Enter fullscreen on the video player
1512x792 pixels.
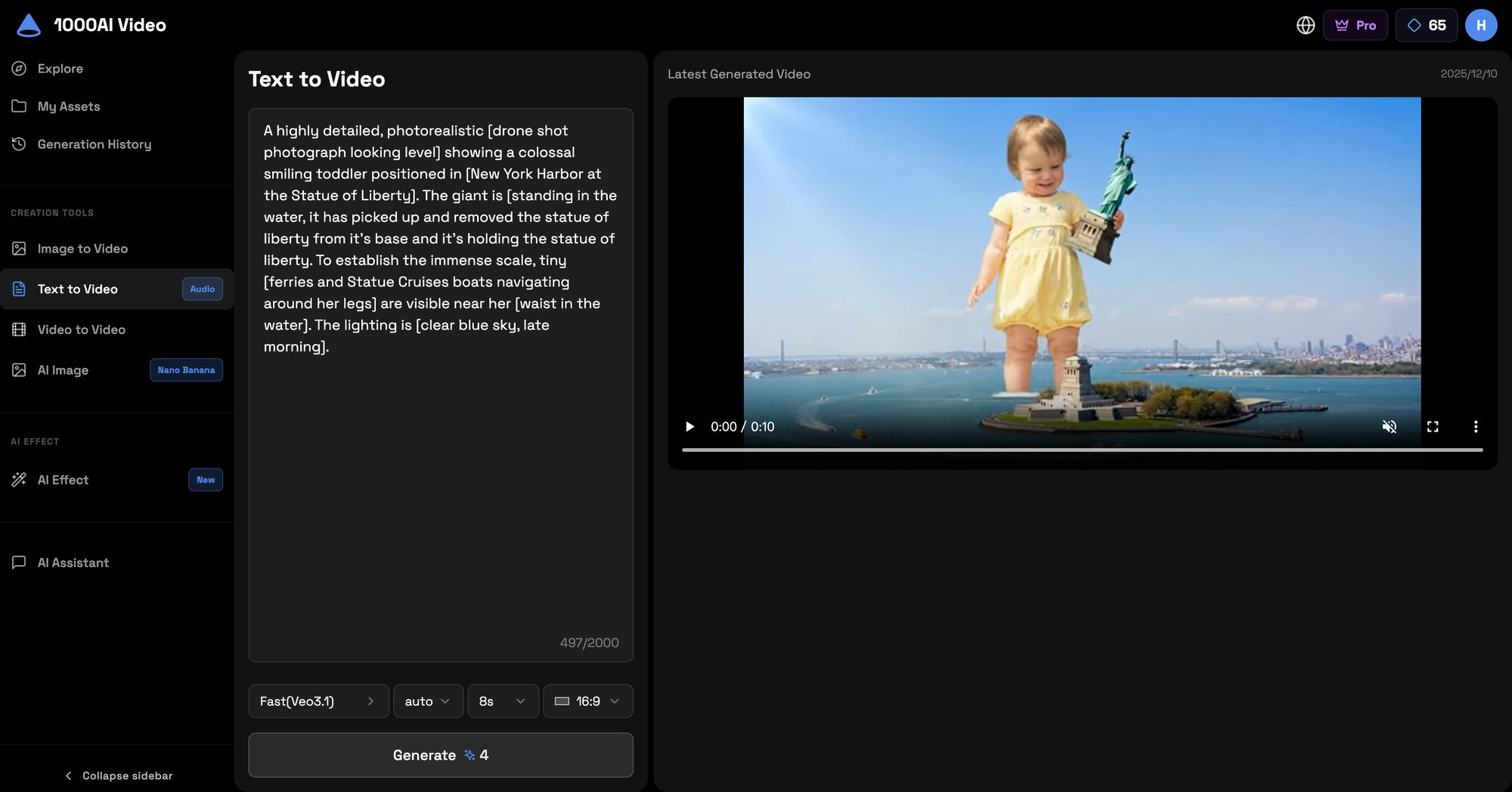pos(1432,427)
